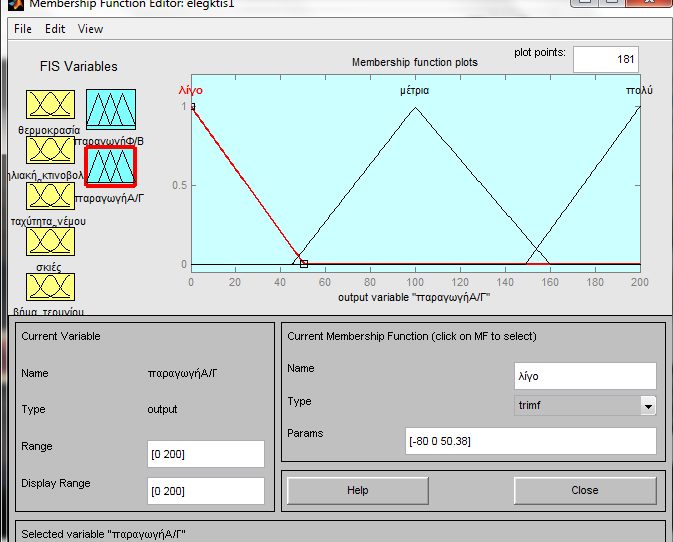
Task: Click the plot points input field
Action: click(606, 59)
